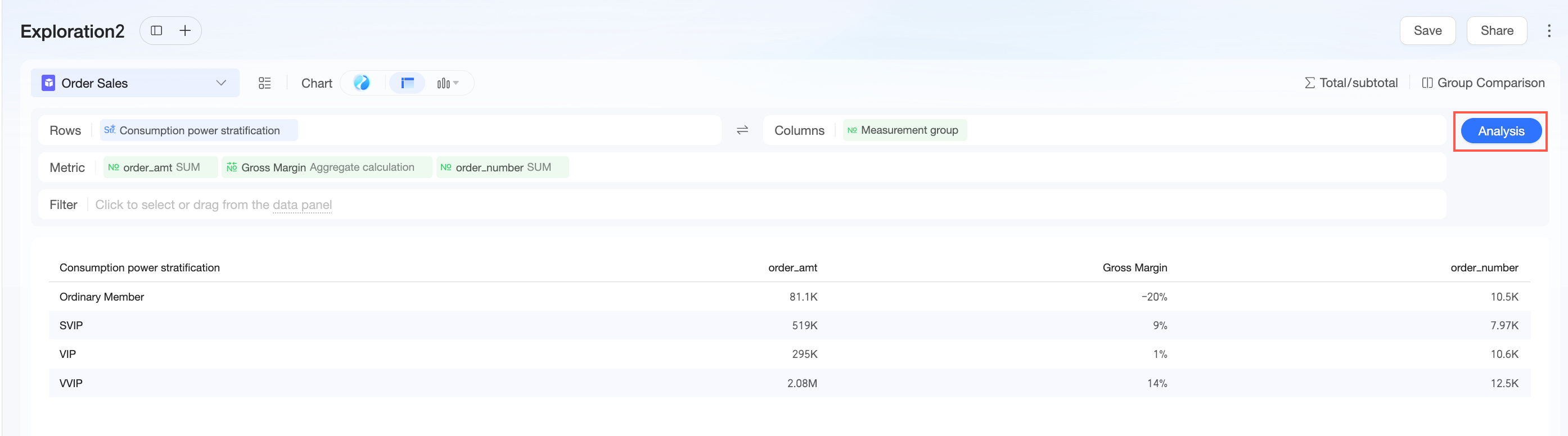Click the -20% Gross Margin cell
This screenshot has width=1568, height=436.
pos(1154,297)
